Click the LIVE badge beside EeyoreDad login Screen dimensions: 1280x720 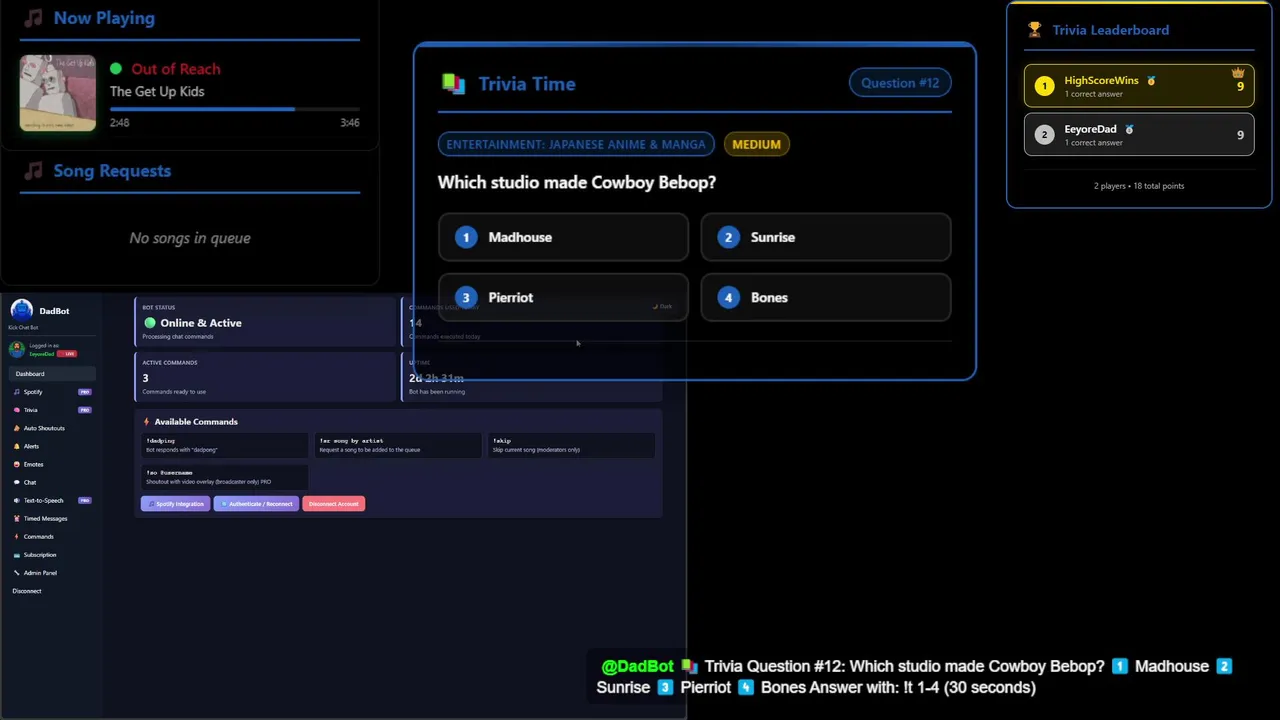(x=67, y=354)
